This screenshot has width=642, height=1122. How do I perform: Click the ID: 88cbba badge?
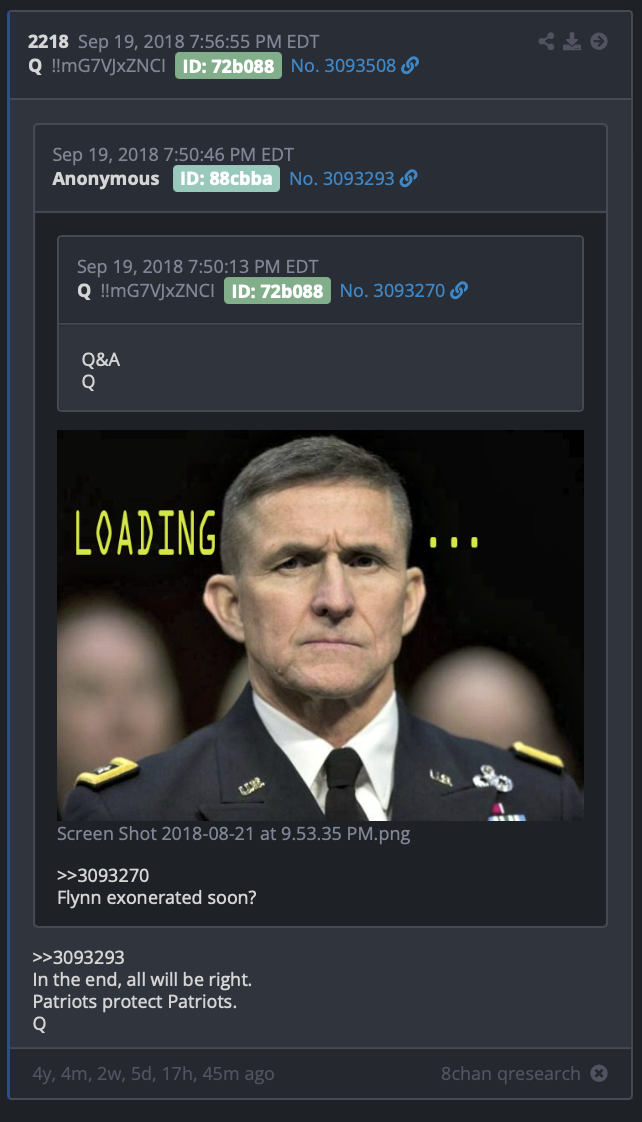(226, 178)
